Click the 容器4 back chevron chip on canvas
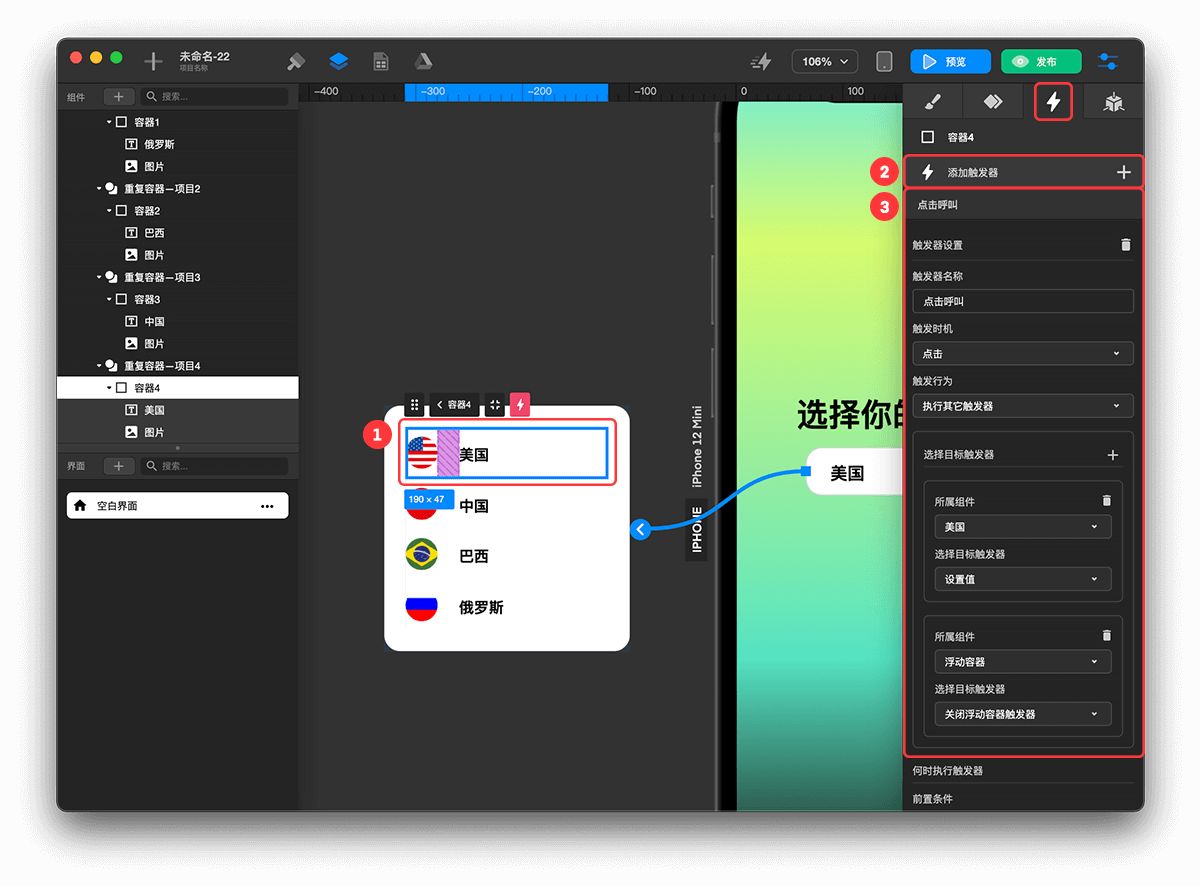Image resolution: width=1200 pixels, height=886 pixels. click(x=454, y=405)
